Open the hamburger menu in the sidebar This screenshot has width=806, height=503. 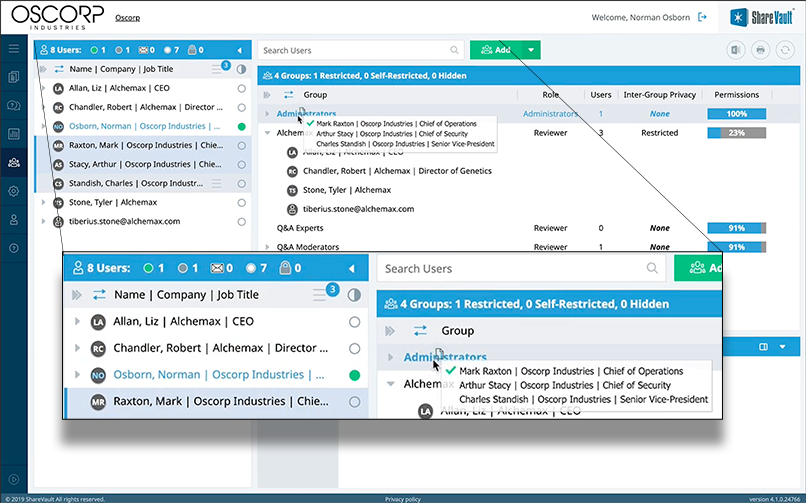(x=14, y=48)
